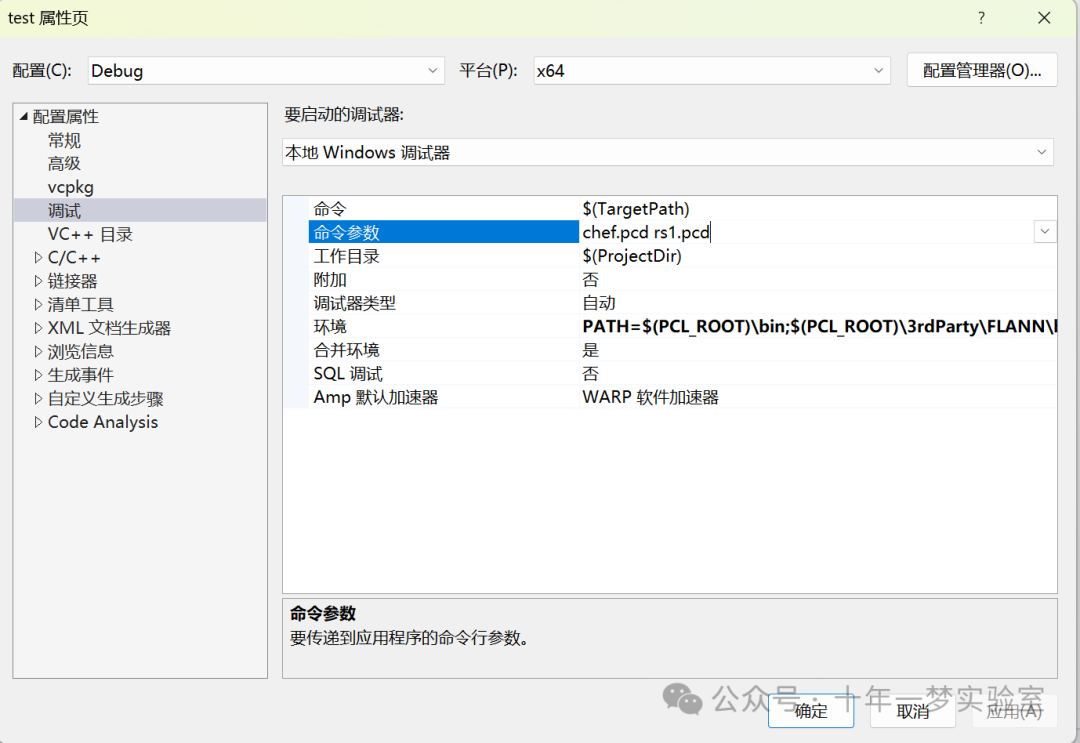Expand the 浏览信息 node arrow
This screenshot has width=1080, height=743.
pos(38,351)
